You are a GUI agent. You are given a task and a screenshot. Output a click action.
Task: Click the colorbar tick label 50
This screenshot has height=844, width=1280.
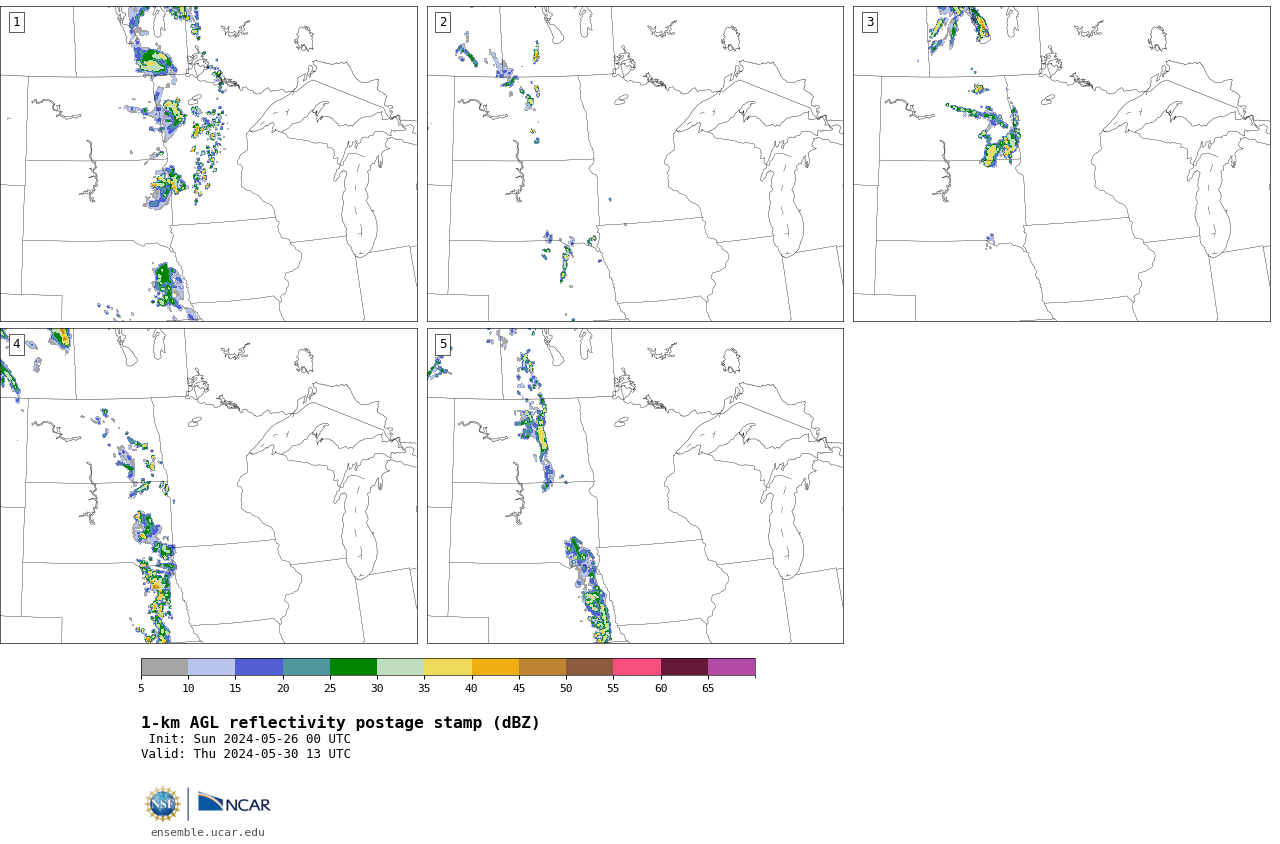[566, 688]
